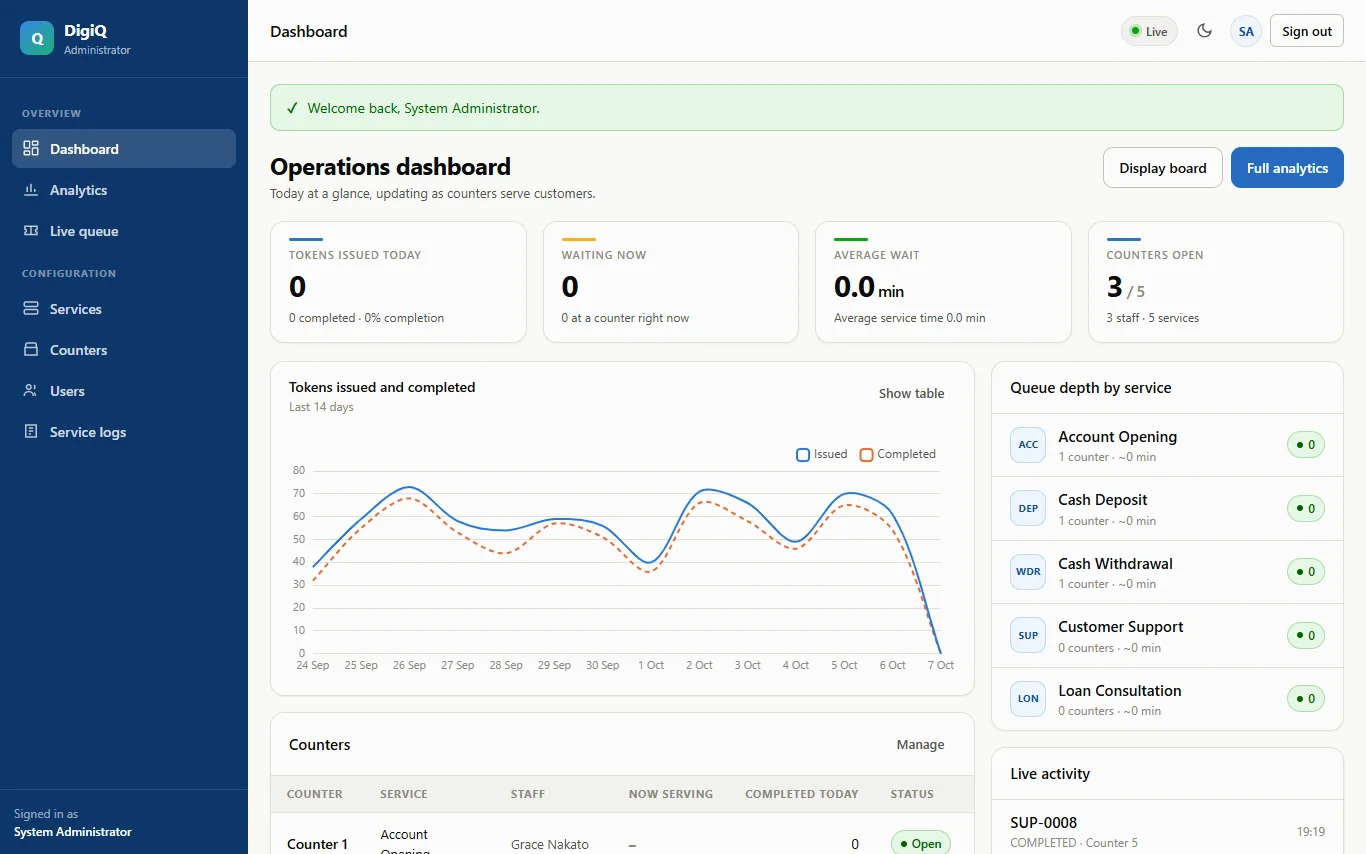Click the Full analytics button
This screenshot has width=1366, height=854.
[x=1287, y=168]
